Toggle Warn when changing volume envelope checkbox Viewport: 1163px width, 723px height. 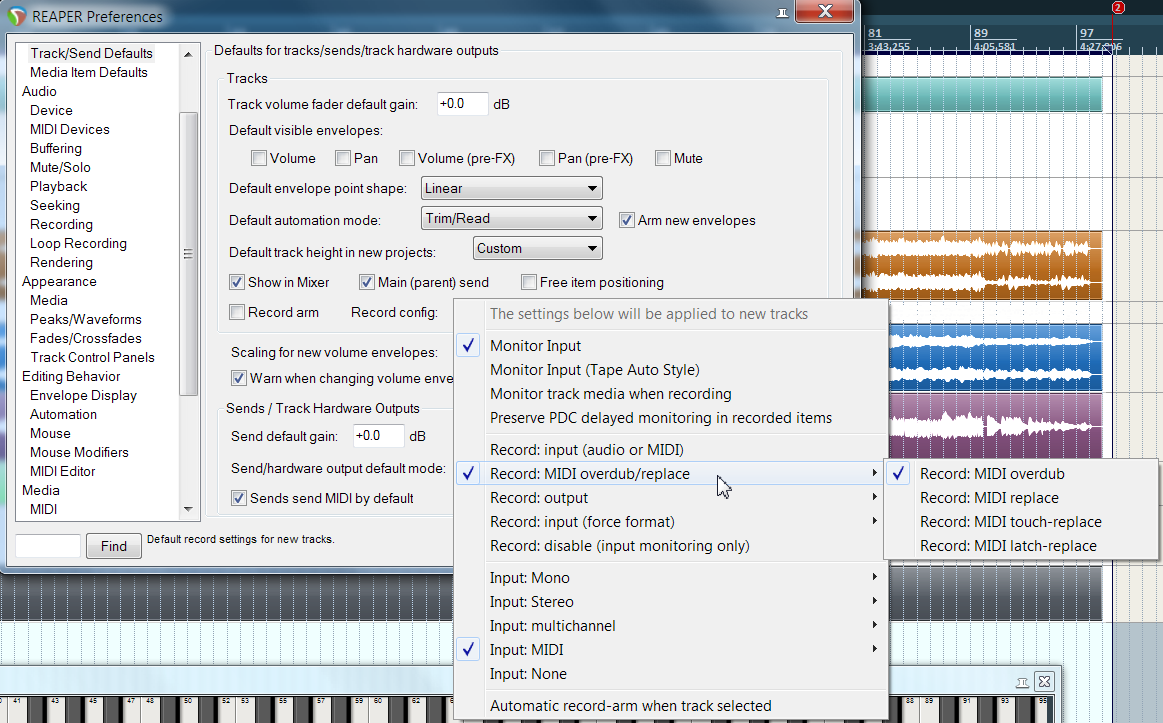click(238, 378)
